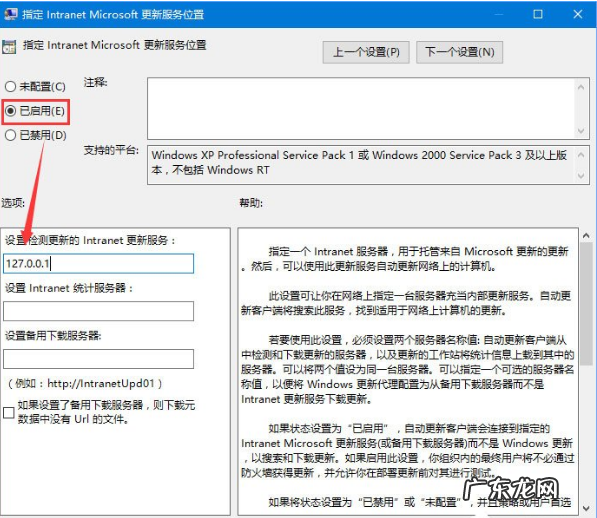Click the supported platform scroll down arrow
Viewport: 597px width, 518px height.
tap(581, 176)
